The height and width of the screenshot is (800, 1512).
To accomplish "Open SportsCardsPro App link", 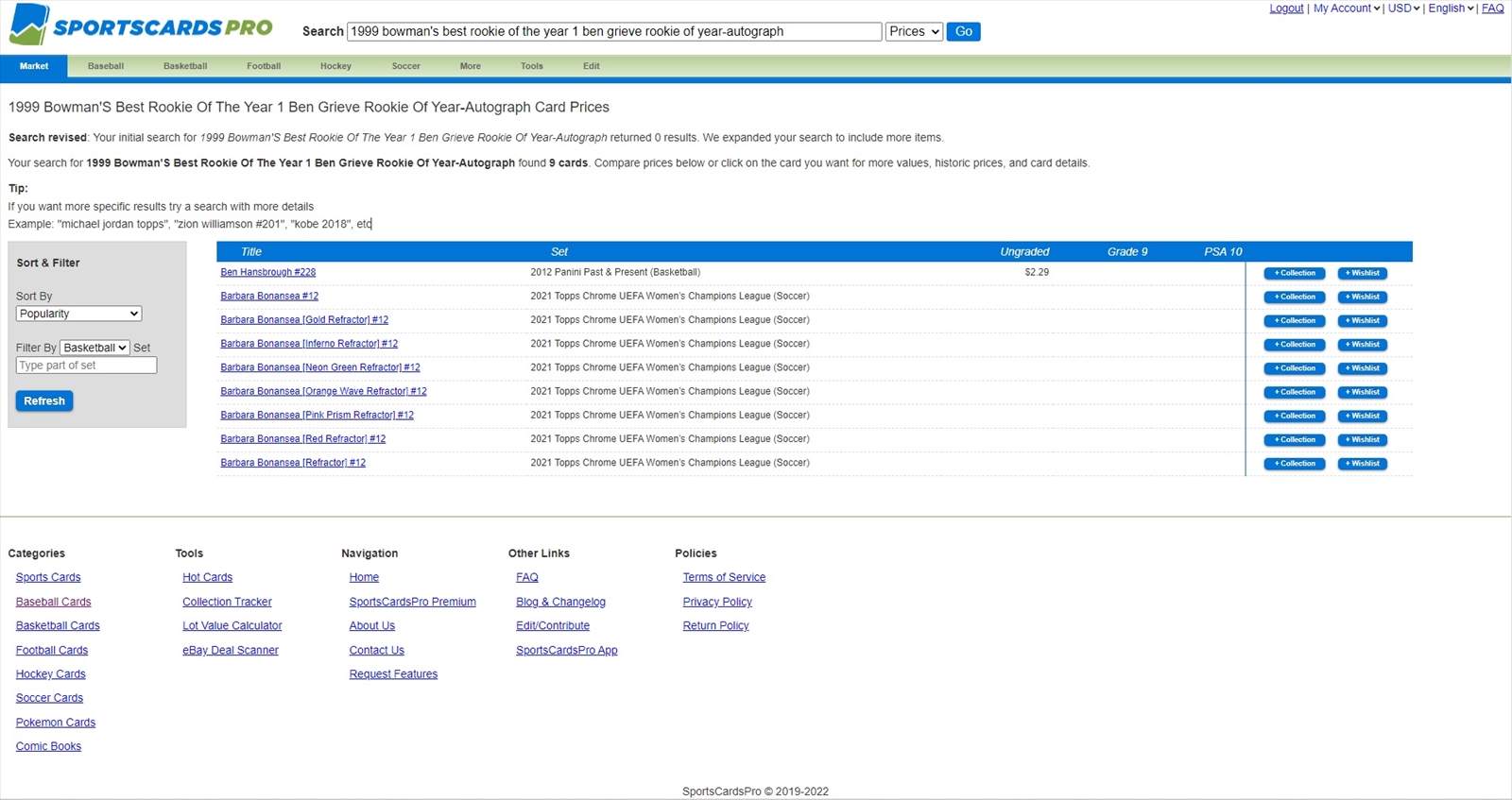I will (x=567, y=650).
